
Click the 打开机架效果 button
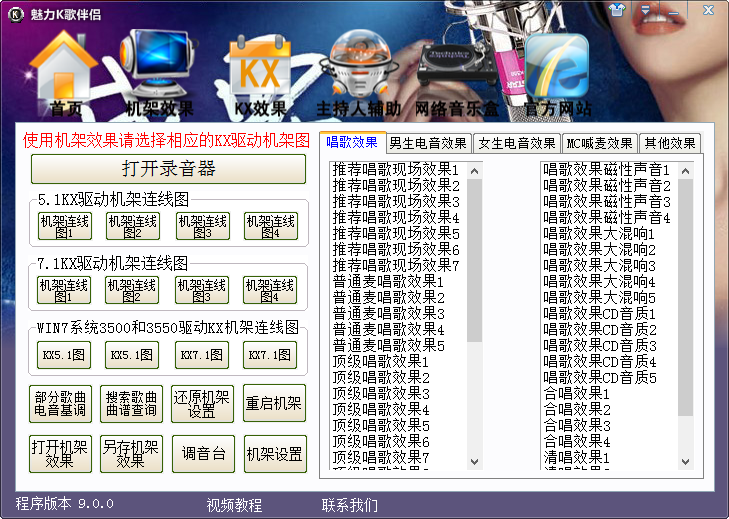click(60, 454)
